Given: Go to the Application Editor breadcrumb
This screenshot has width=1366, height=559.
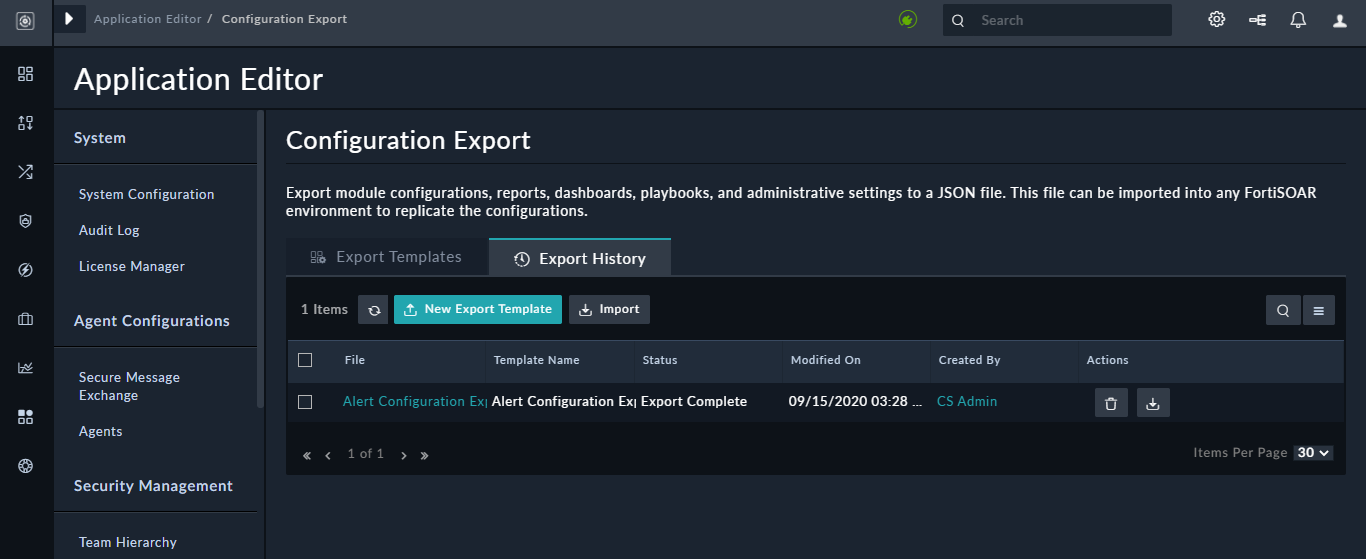Looking at the screenshot, I should (x=148, y=19).
